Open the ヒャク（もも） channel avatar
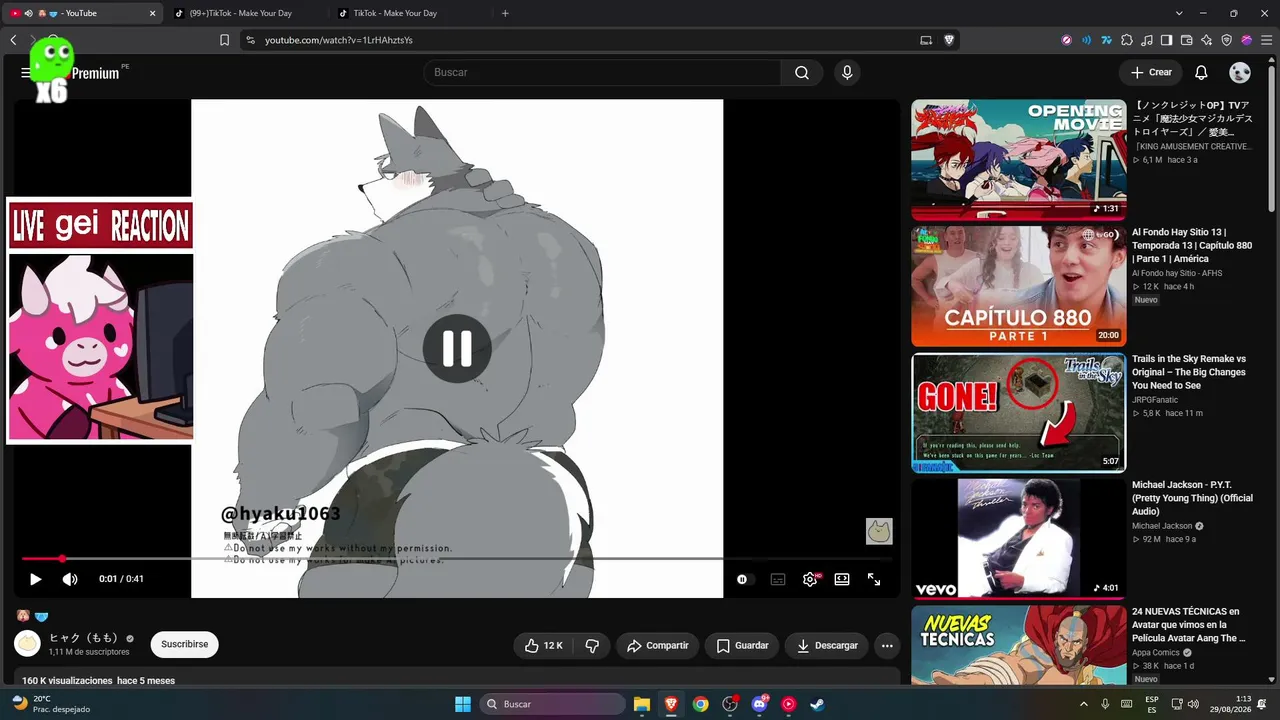The height and width of the screenshot is (720, 1280). coord(28,644)
